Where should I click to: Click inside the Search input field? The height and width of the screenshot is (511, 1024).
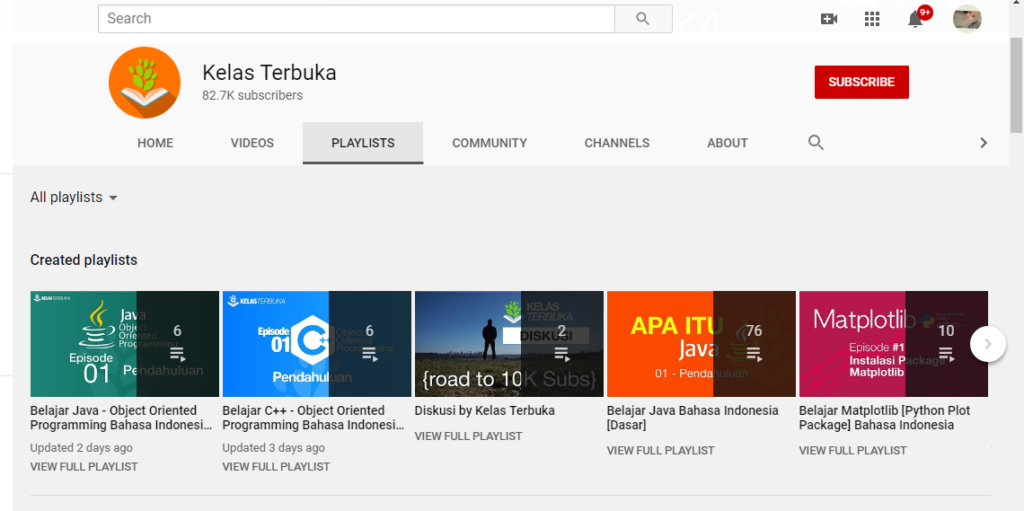click(x=357, y=19)
